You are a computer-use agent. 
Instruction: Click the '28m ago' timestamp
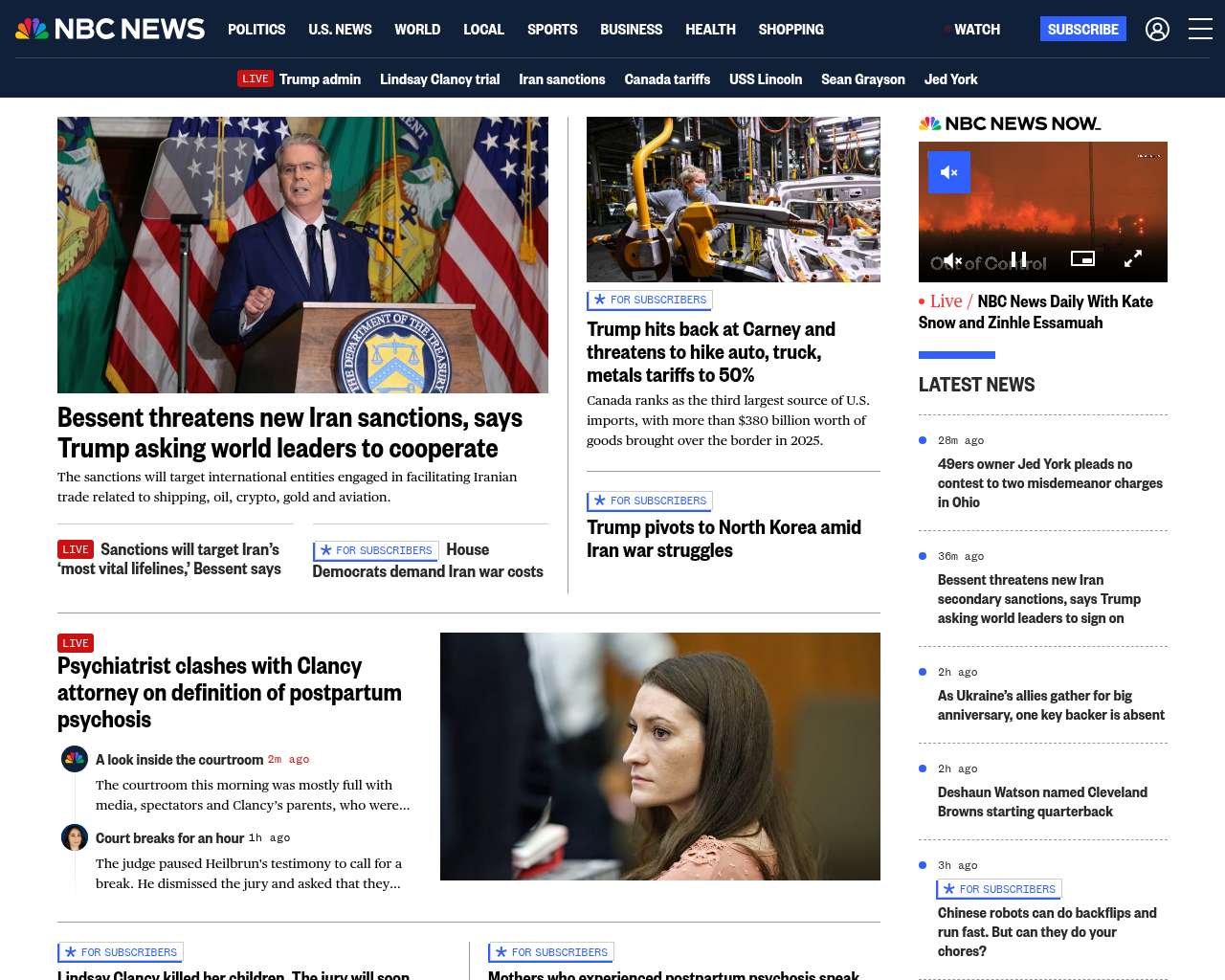pyautogui.click(x=961, y=441)
